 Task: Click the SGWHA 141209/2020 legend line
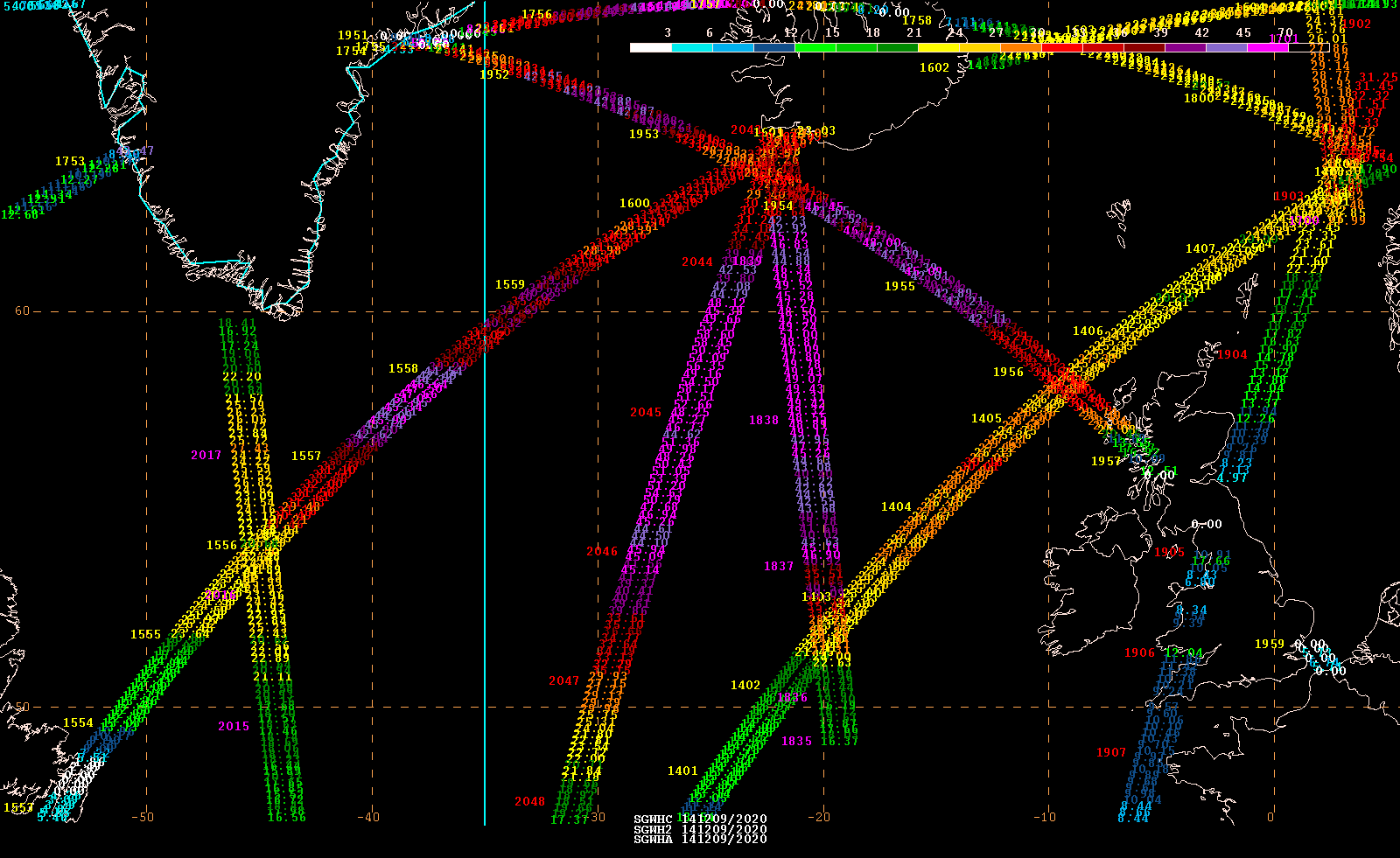[700, 839]
